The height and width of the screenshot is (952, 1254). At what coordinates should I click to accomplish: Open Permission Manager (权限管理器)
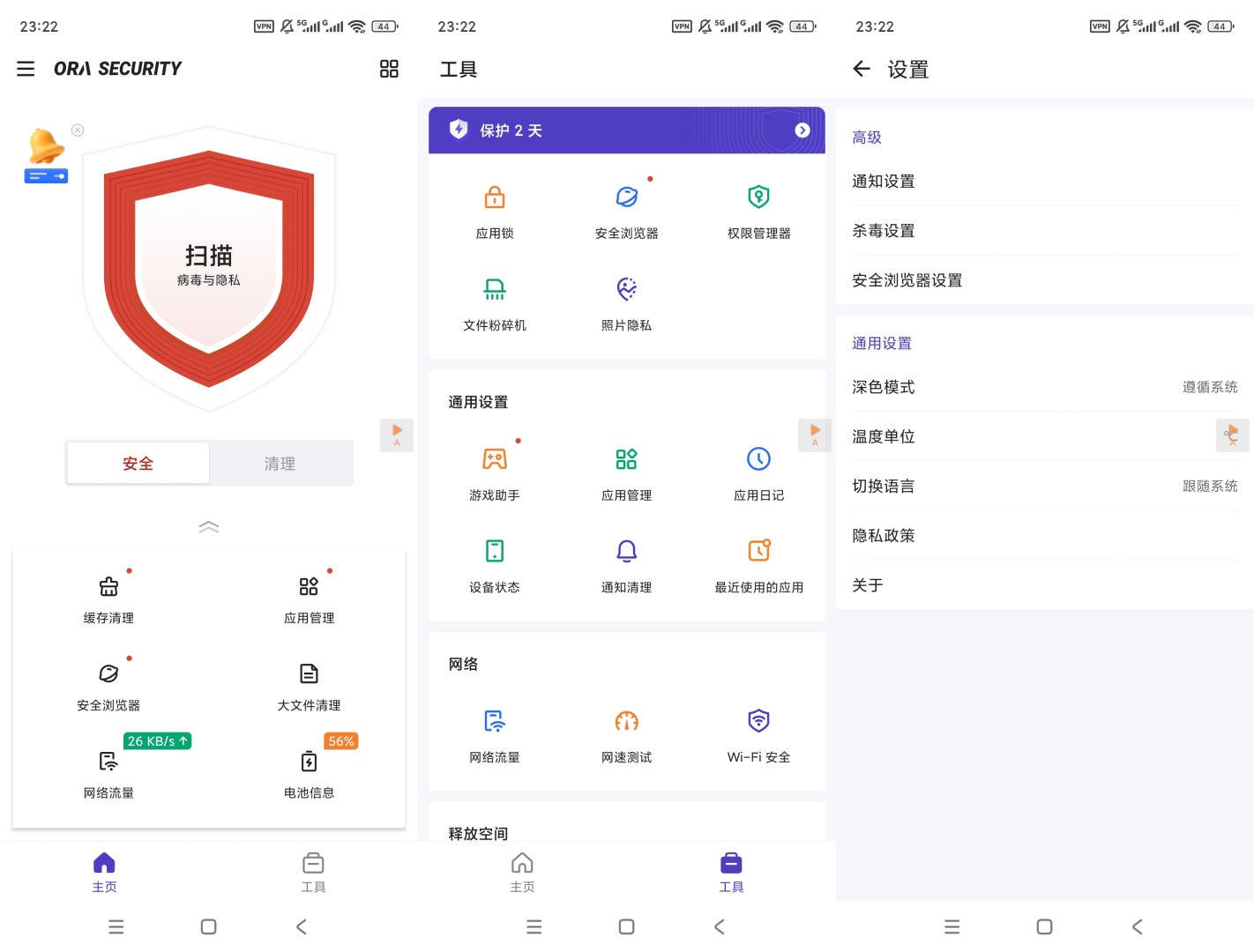coord(758,211)
